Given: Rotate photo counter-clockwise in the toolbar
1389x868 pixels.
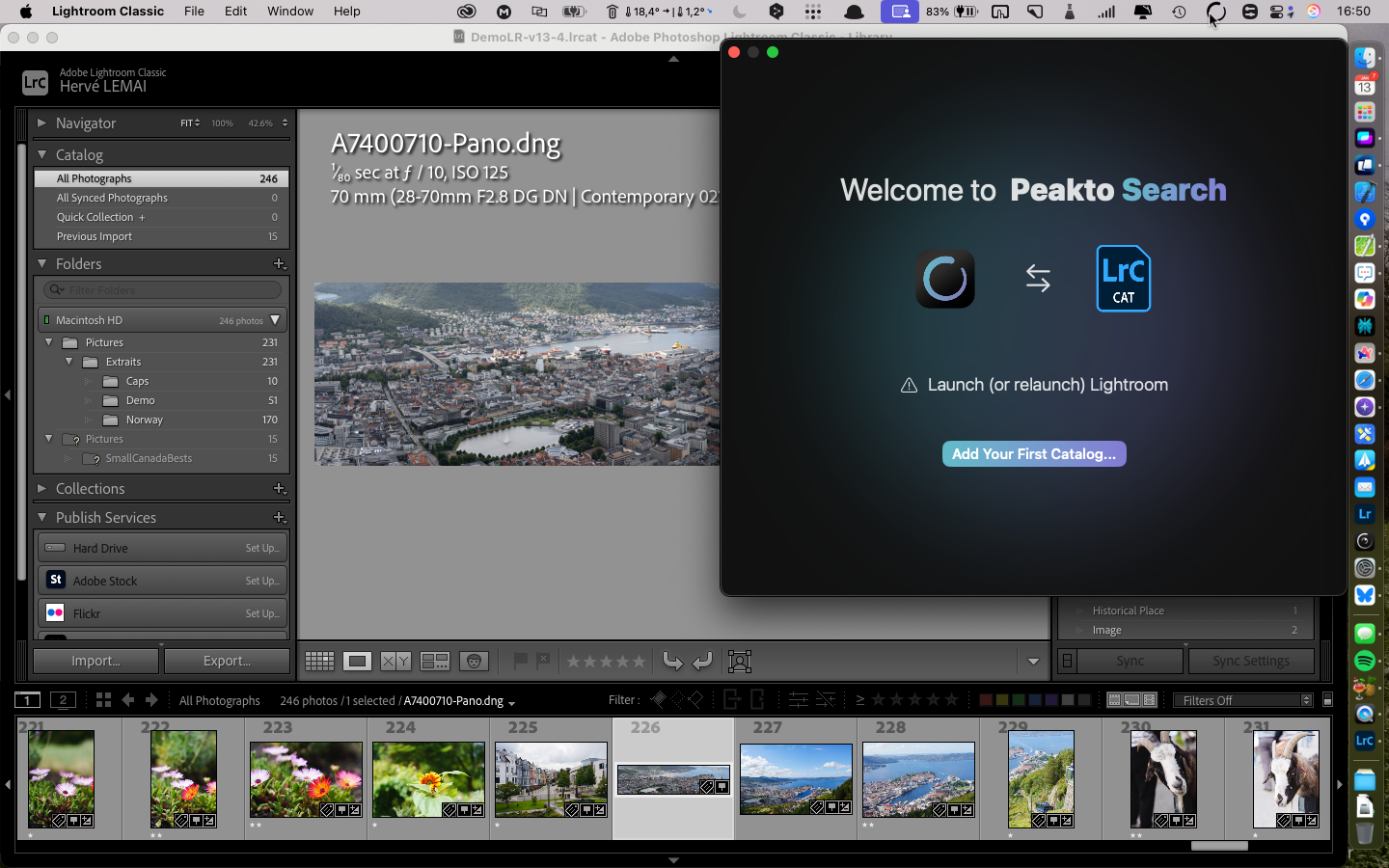Looking at the screenshot, I should coord(673,661).
